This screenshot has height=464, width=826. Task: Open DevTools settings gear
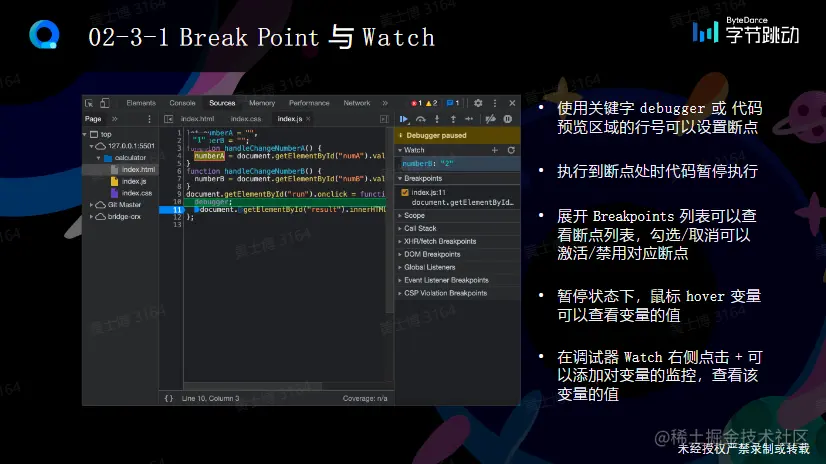click(x=478, y=103)
